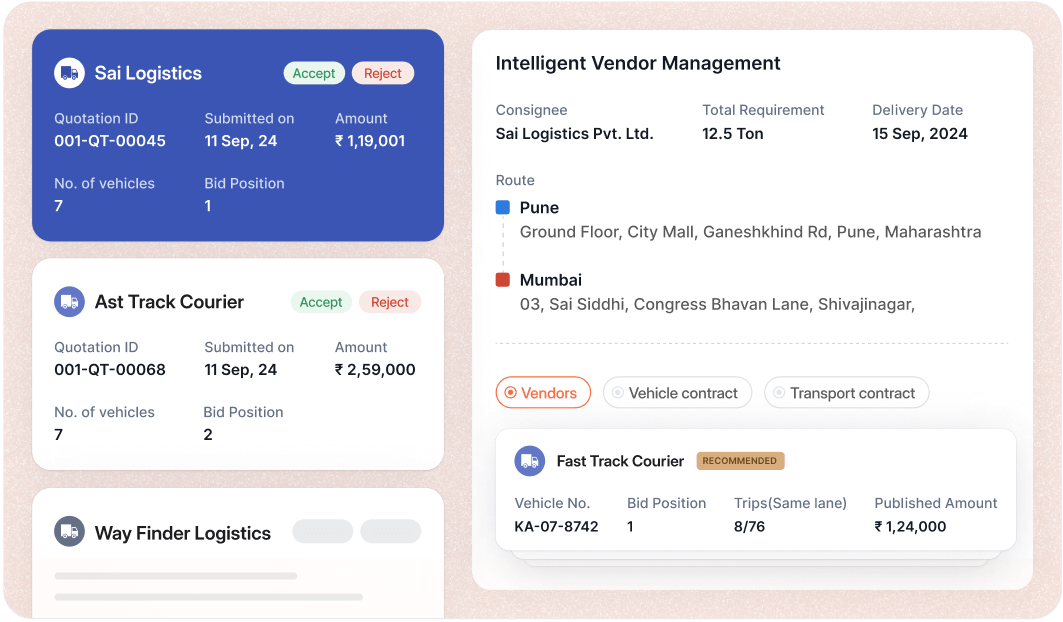The width and height of the screenshot is (1063, 622).
Task: Open the Ast Track Courier card title
Action: (169, 302)
